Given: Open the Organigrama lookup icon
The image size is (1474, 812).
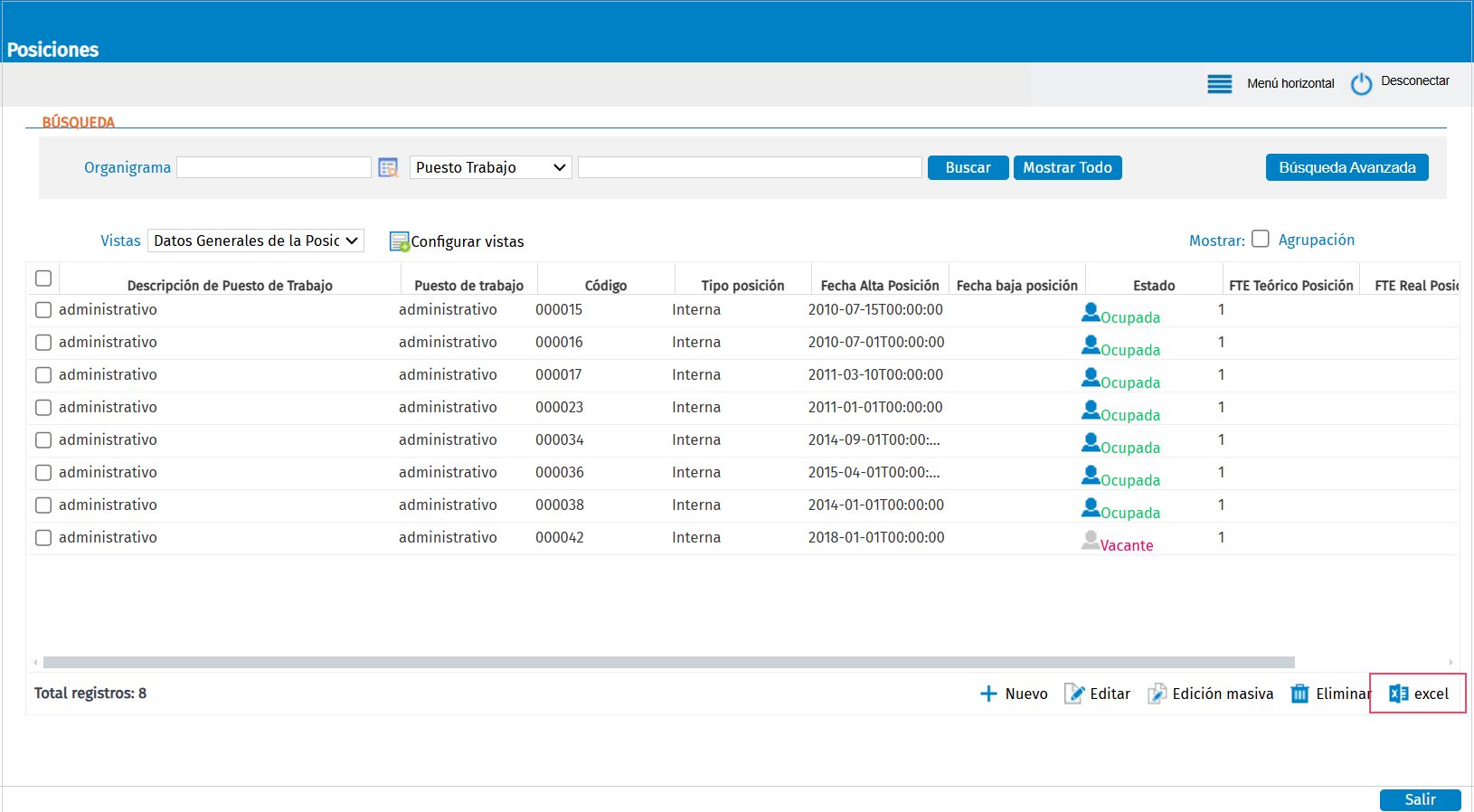Looking at the screenshot, I should (x=388, y=168).
